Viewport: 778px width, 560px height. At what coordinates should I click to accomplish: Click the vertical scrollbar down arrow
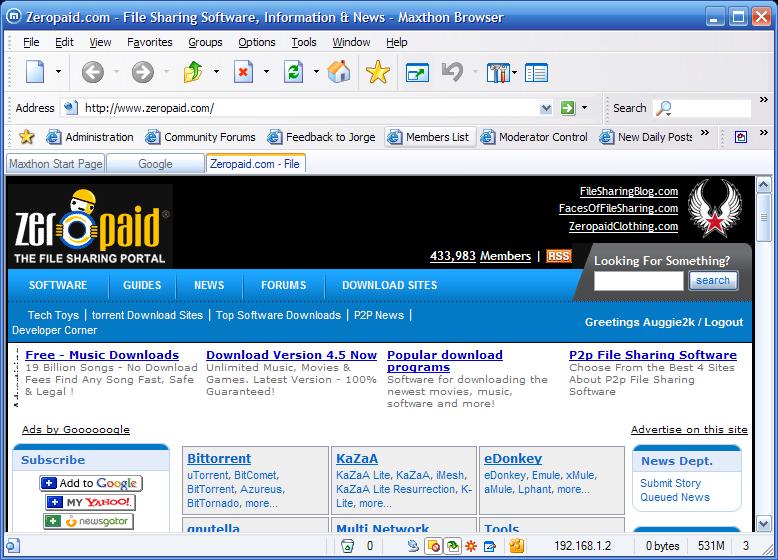tap(764, 523)
